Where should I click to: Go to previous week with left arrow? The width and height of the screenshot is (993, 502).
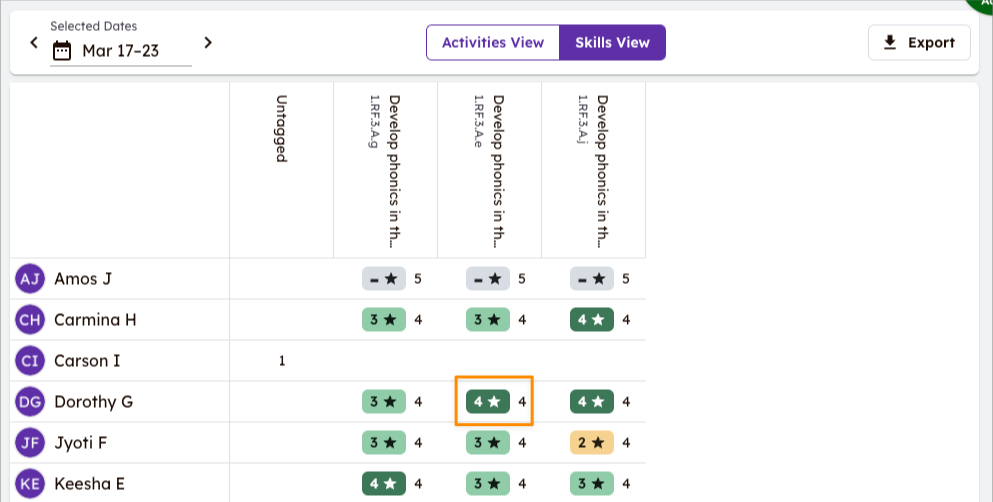point(33,43)
